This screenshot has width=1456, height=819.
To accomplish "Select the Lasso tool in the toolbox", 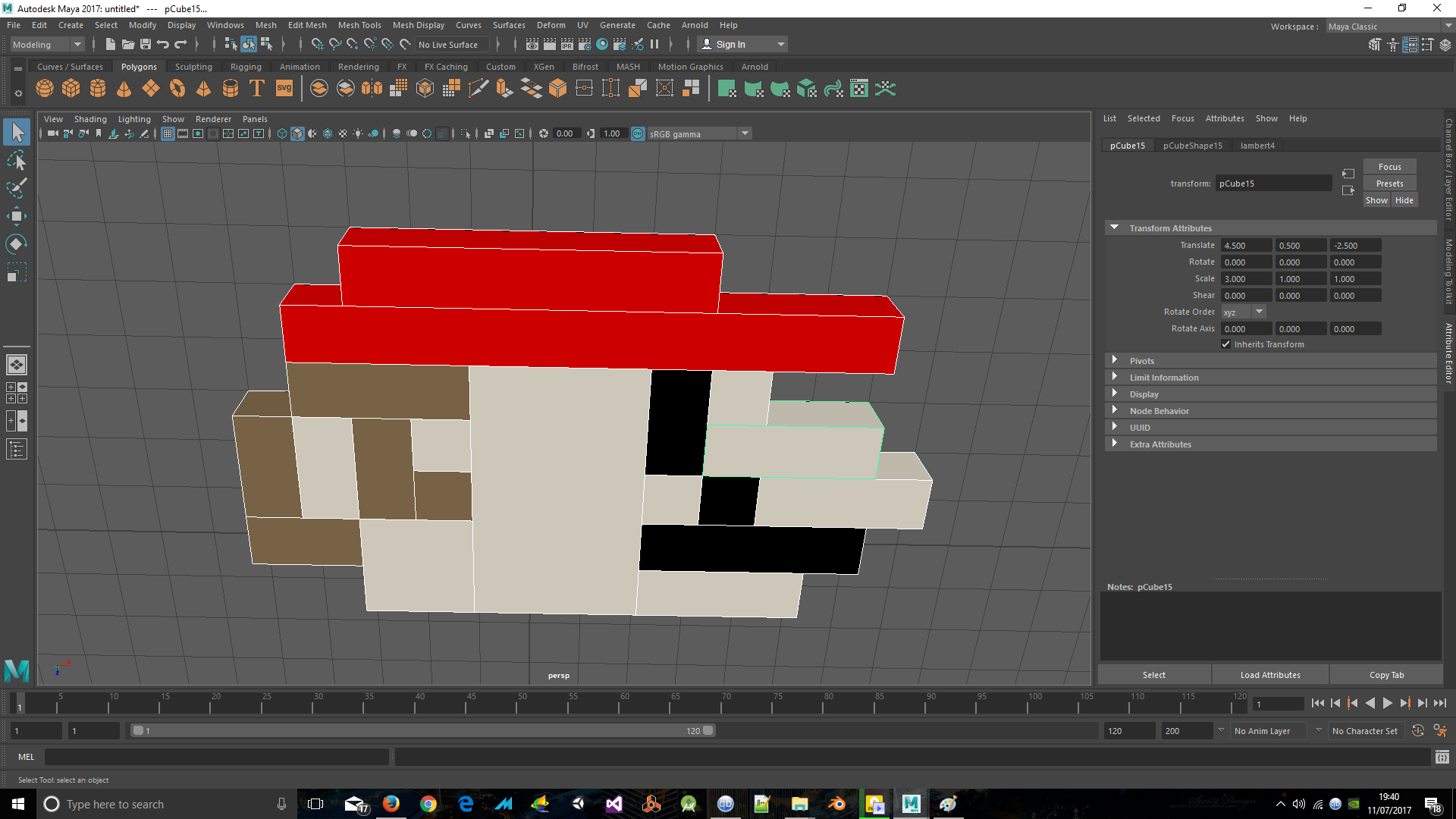I will [16, 161].
